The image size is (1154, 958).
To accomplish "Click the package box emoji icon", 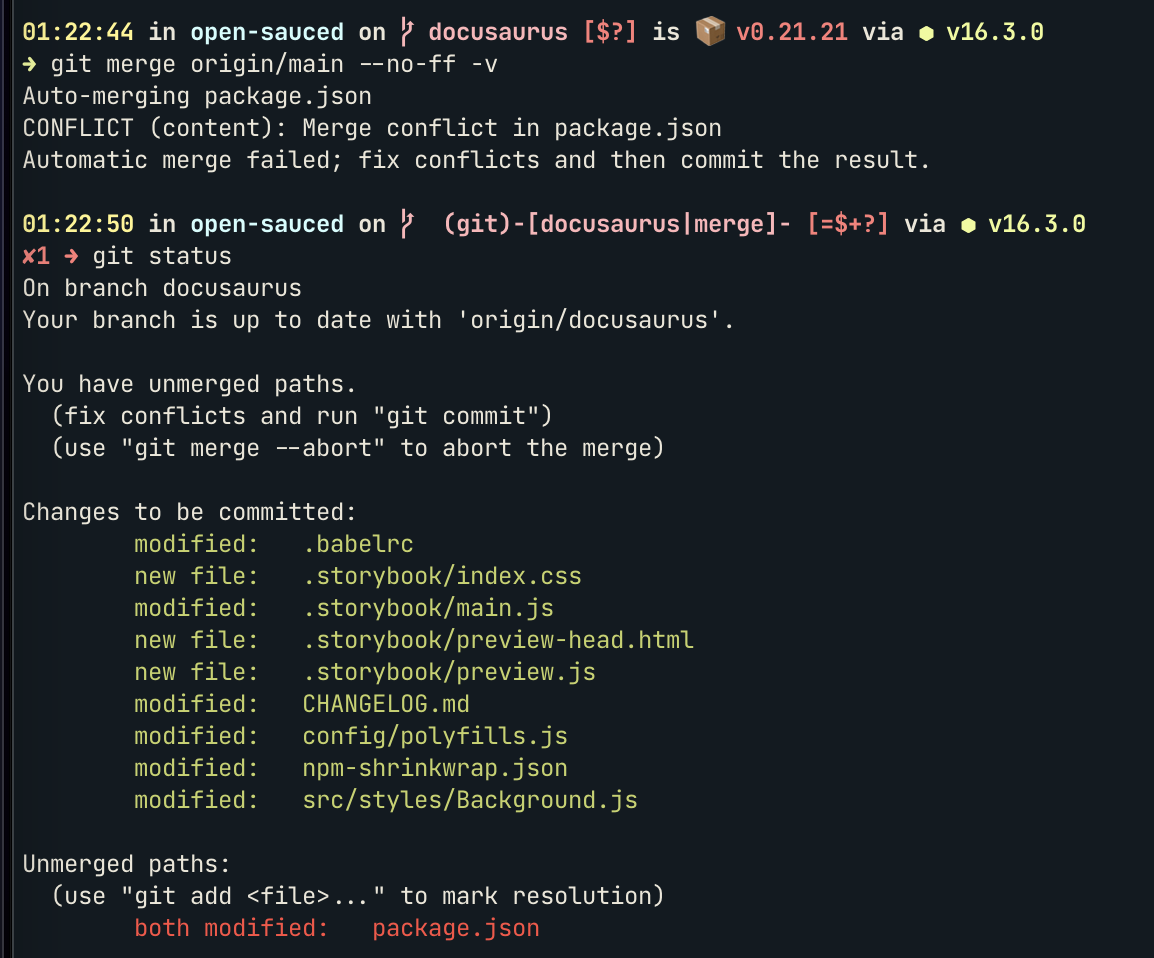I will point(710,32).
